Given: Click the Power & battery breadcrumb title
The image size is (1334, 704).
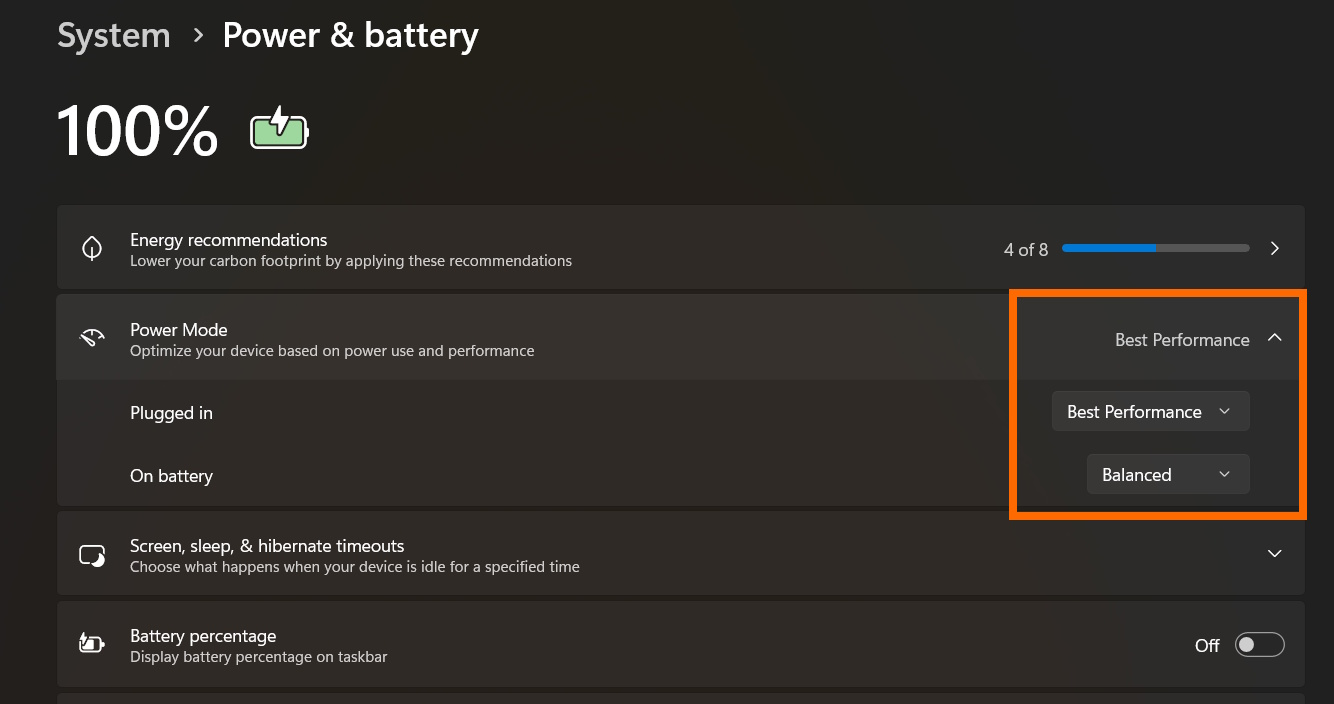Looking at the screenshot, I should coord(350,36).
